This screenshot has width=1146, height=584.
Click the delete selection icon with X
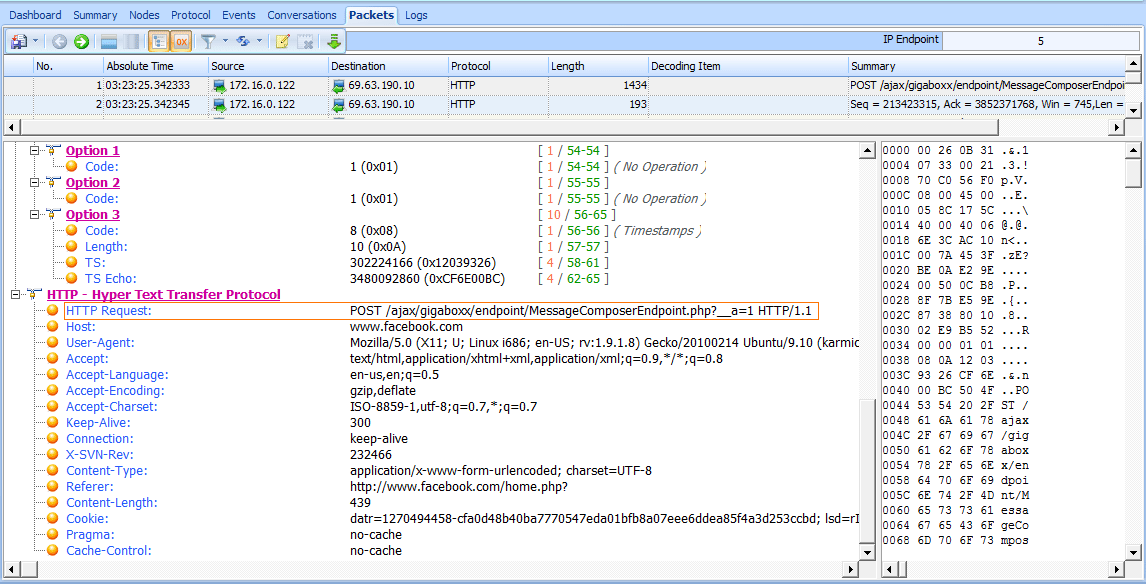tap(306, 42)
